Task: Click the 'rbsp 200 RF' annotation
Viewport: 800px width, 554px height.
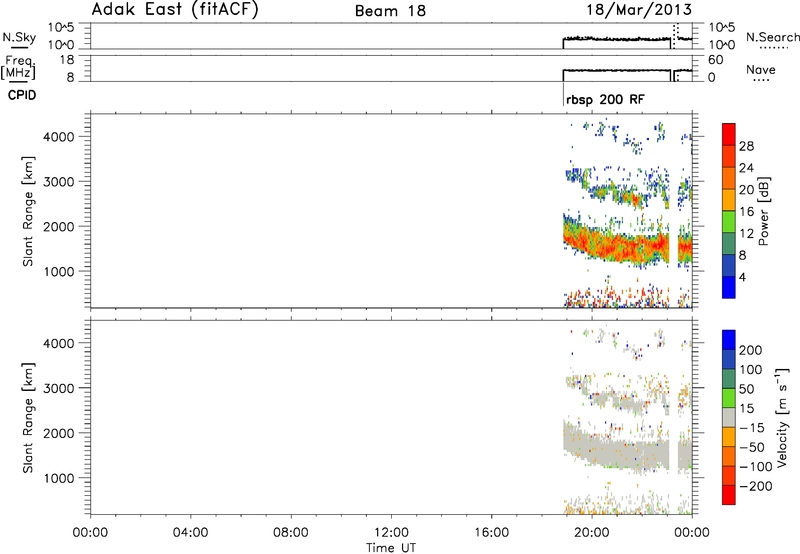Action: click(x=605, y=99)
